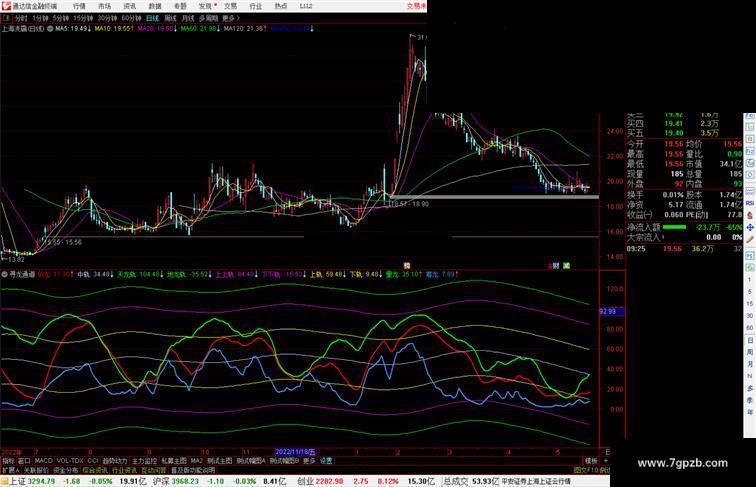The image size is (756, 487).
Task: Click the 创业 index value 2282.90
Action: click(330, 481)
